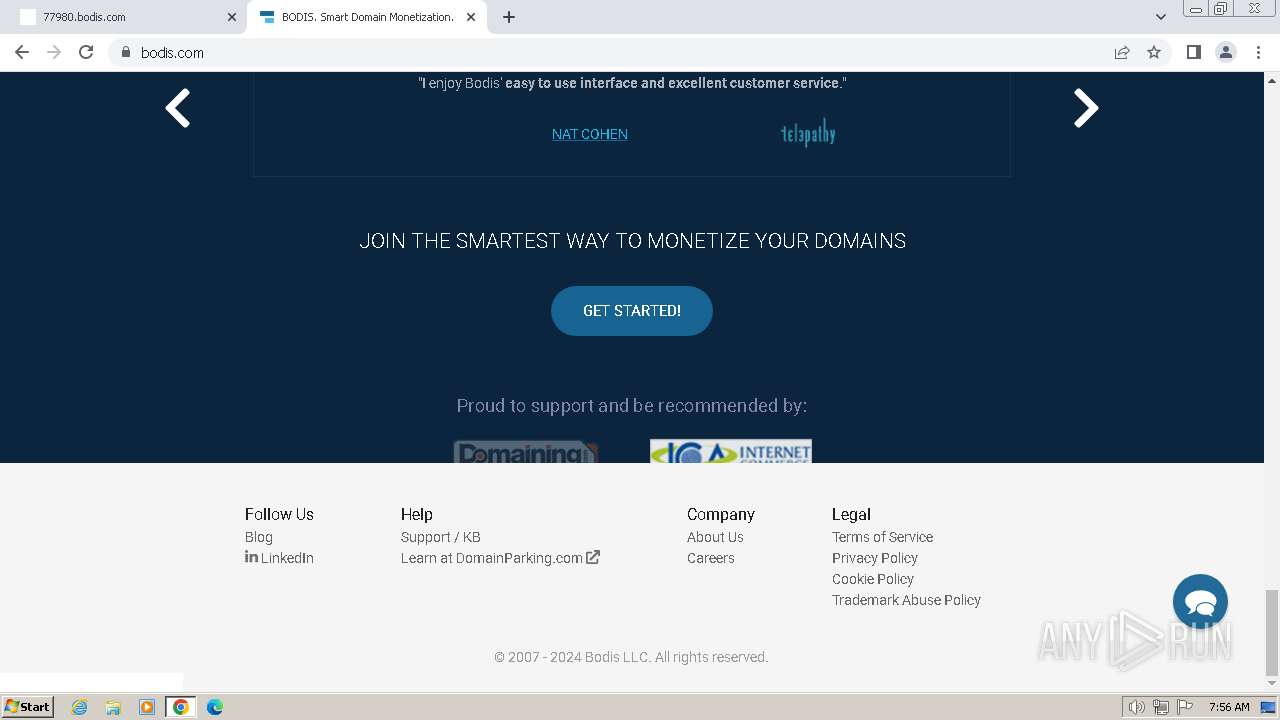Open the live chat bubble
The width and height of the screenshot is (1280, 720).
[x=1200, y=602]
